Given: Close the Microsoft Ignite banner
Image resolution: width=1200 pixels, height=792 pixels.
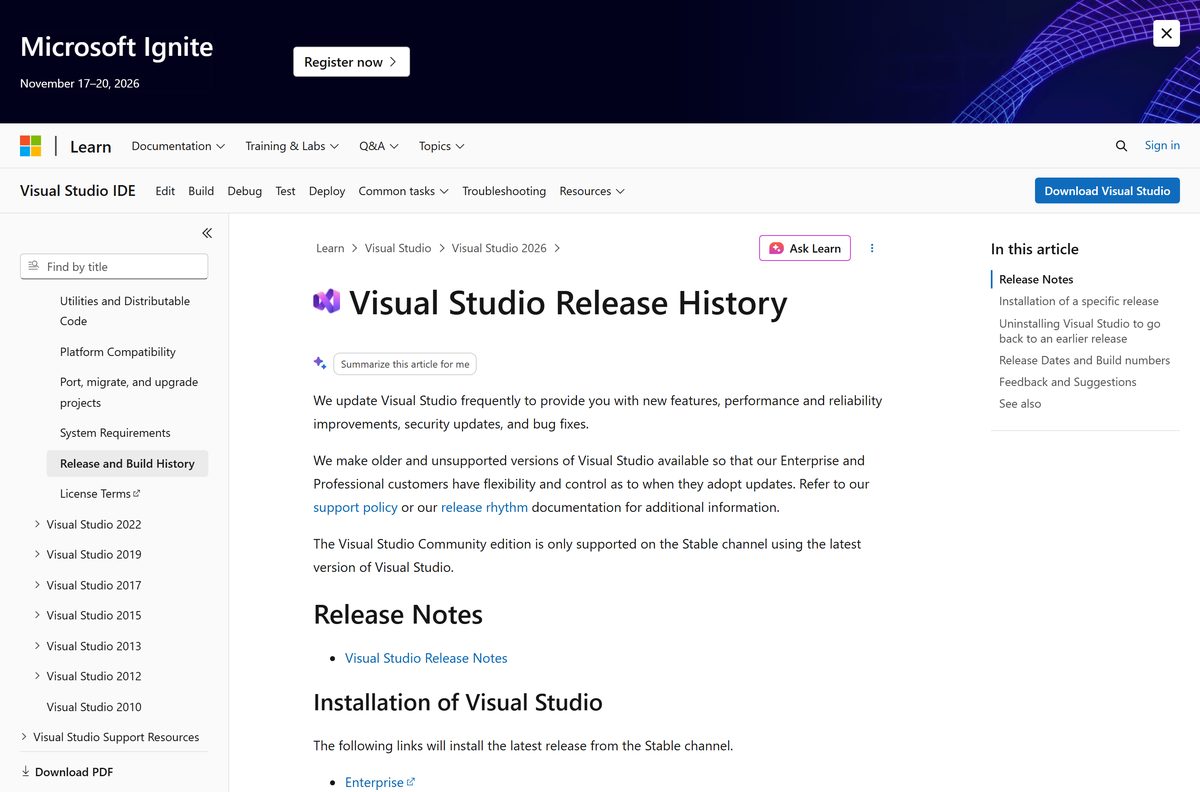Looking at the screenshot, I should tap(1166, 33).
